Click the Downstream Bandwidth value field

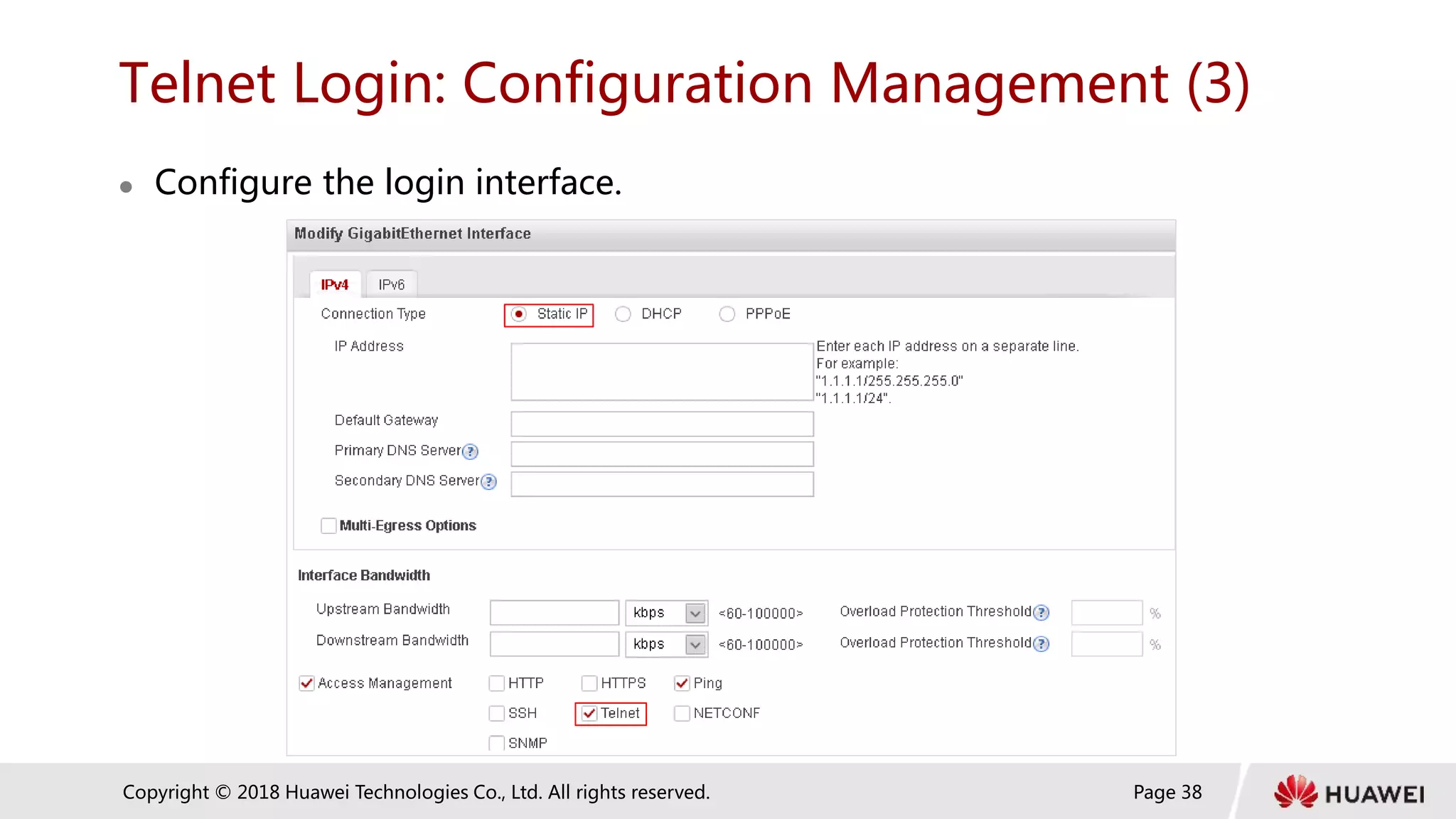point(555,644)
